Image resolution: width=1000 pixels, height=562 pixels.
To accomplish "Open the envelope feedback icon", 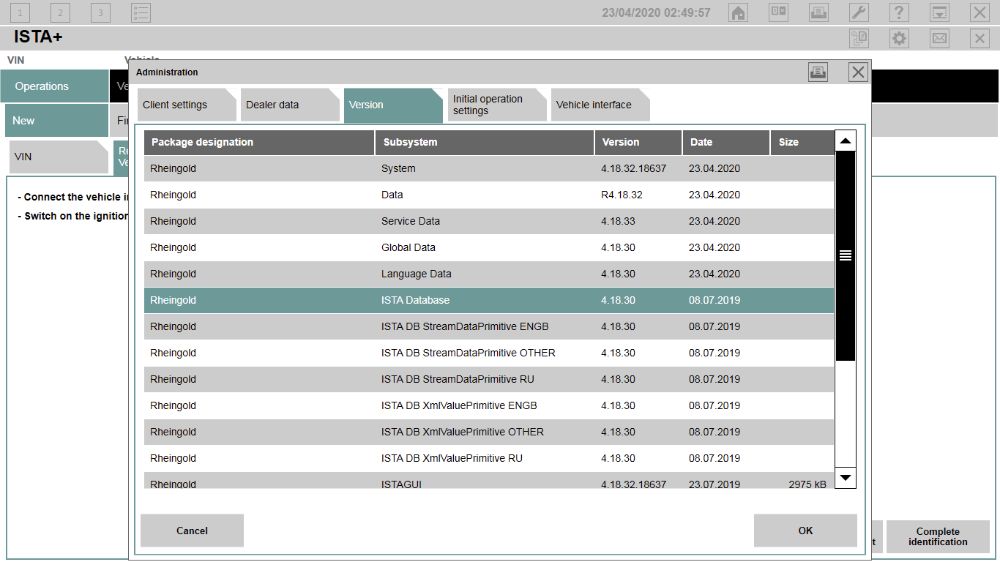I will click(939, 38).
